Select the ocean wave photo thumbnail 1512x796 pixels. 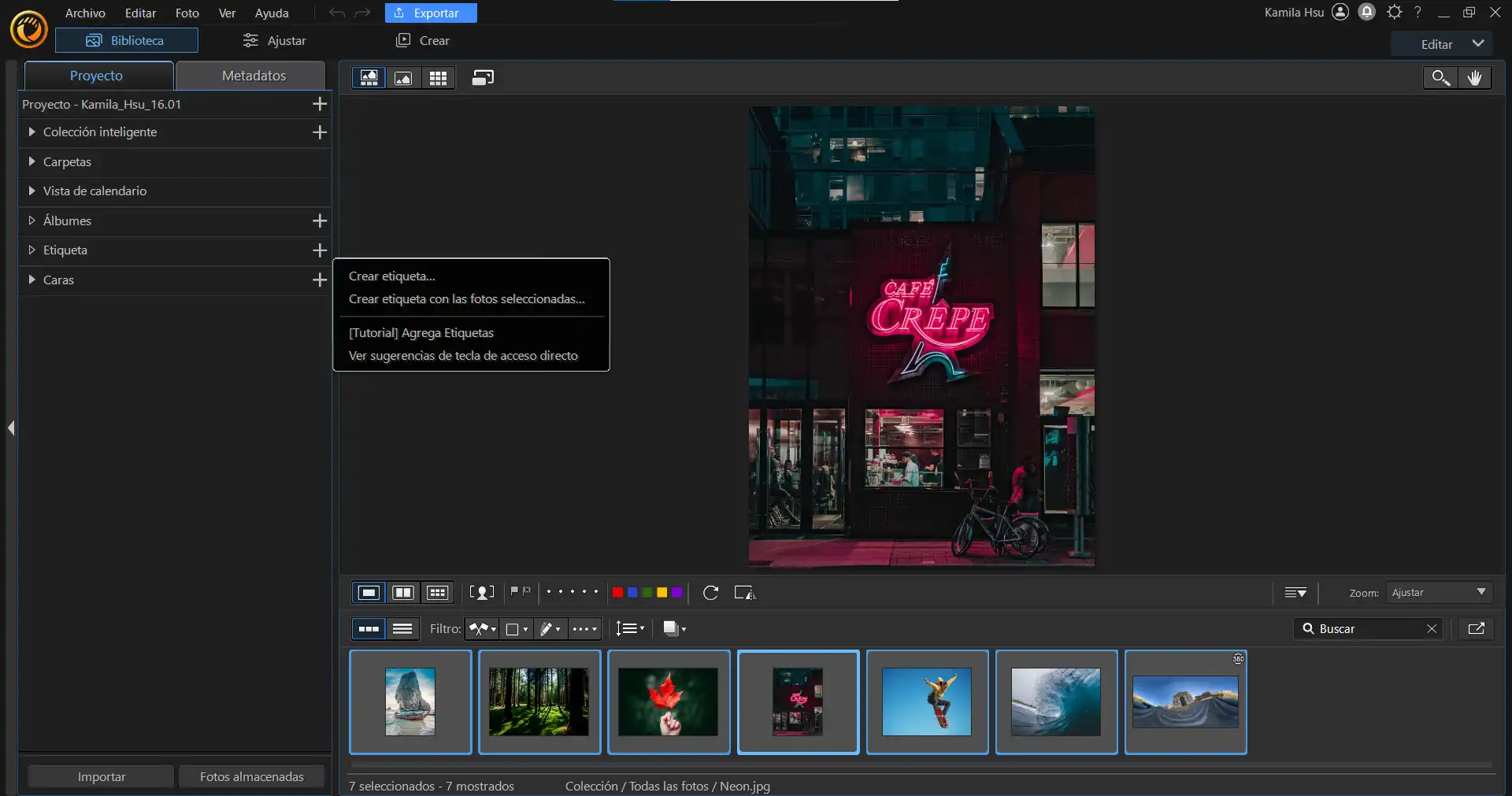(1056, 702)
